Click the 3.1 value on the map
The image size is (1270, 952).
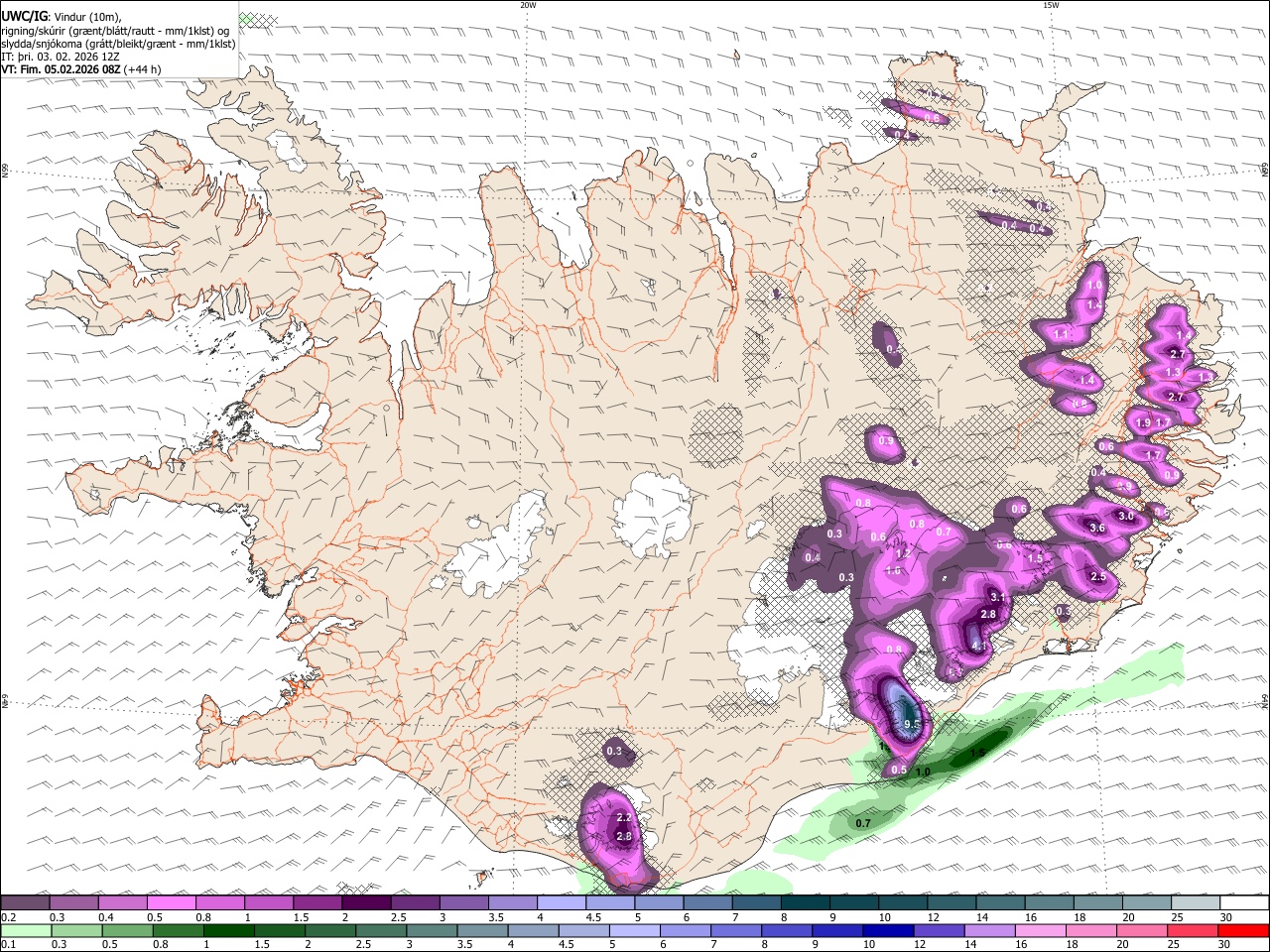pos(997,598)
